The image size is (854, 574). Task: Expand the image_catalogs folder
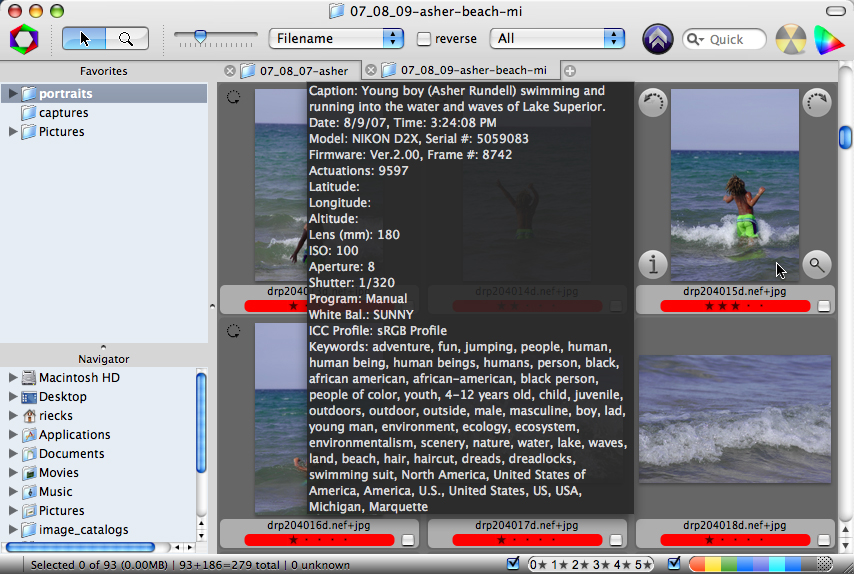click(x=13, y=529)
